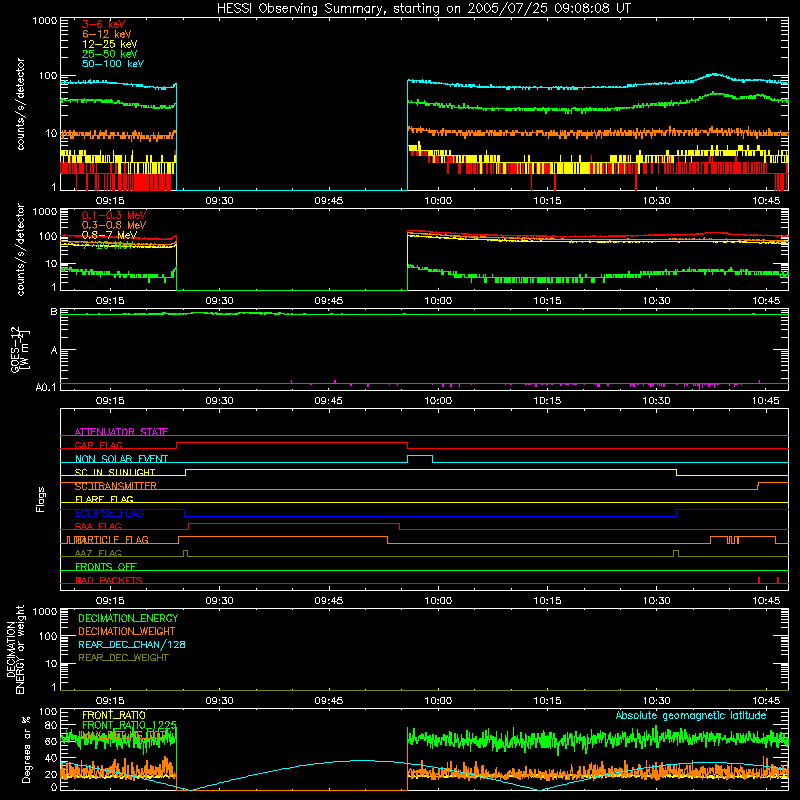Select the NON_SOLAR_EVENT flag label
Viewport: 800px width, 800px height.
[x=121, y=459]
